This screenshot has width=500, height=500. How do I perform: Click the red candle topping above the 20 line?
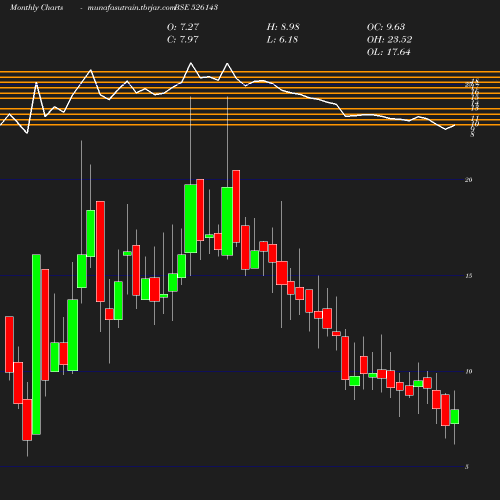point(236,206)
